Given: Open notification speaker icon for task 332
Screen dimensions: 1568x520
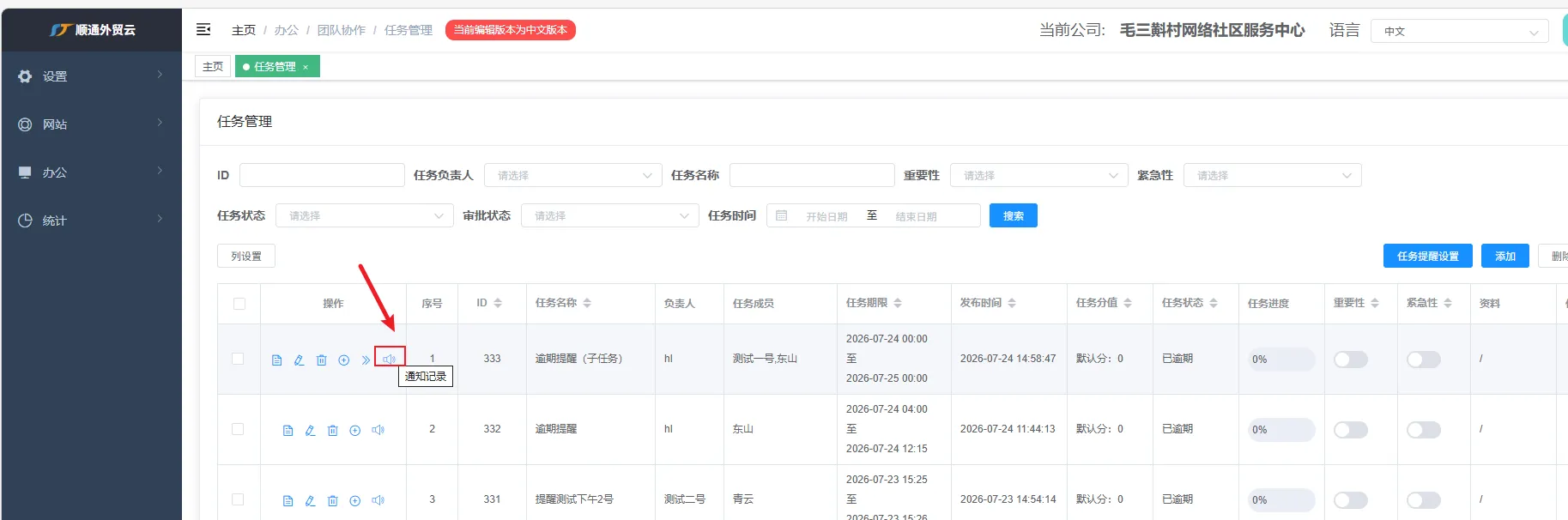Looking at the screenshot, I should coord(378,430).
